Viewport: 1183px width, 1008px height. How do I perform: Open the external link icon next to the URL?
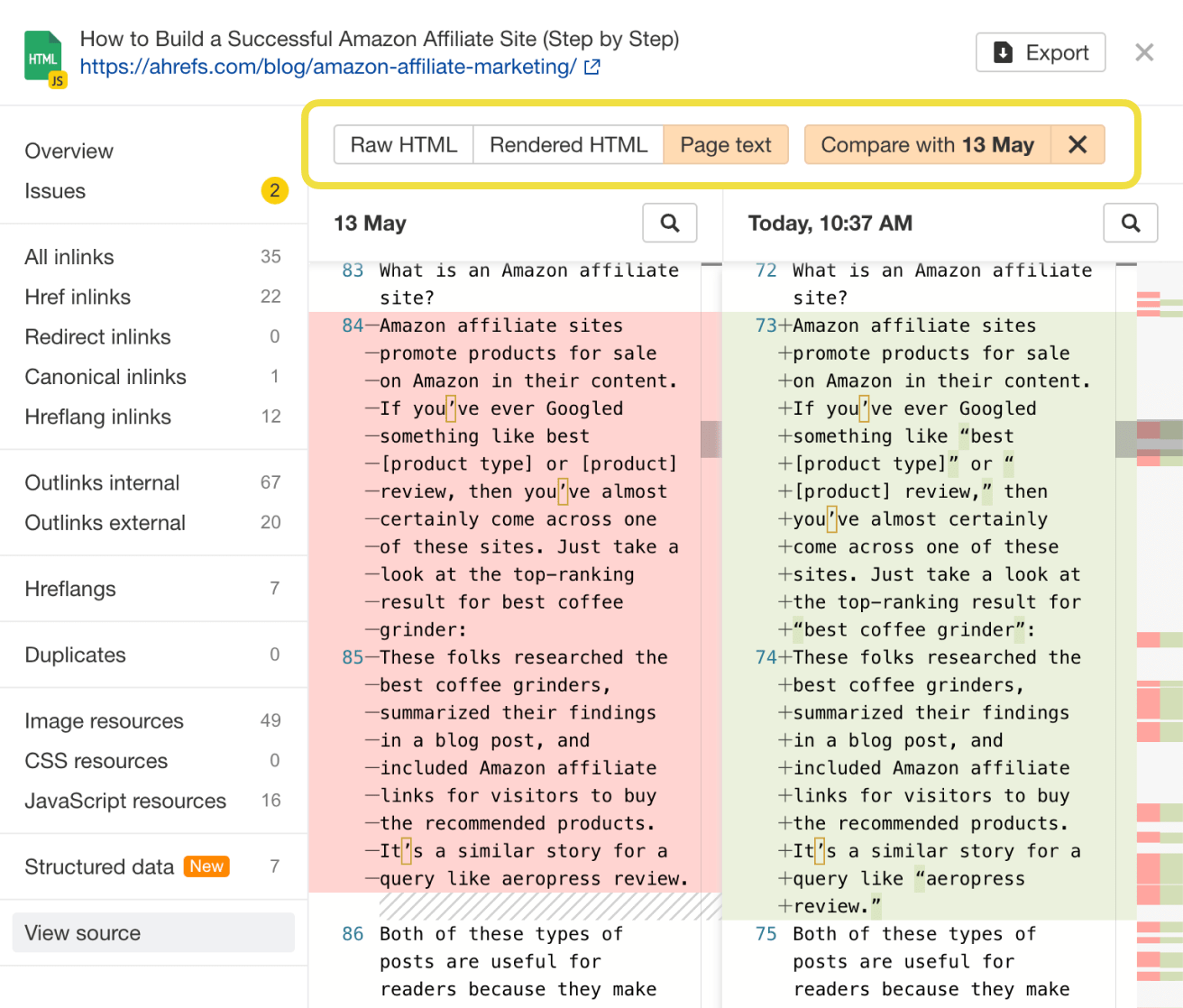tap(592, 67)
